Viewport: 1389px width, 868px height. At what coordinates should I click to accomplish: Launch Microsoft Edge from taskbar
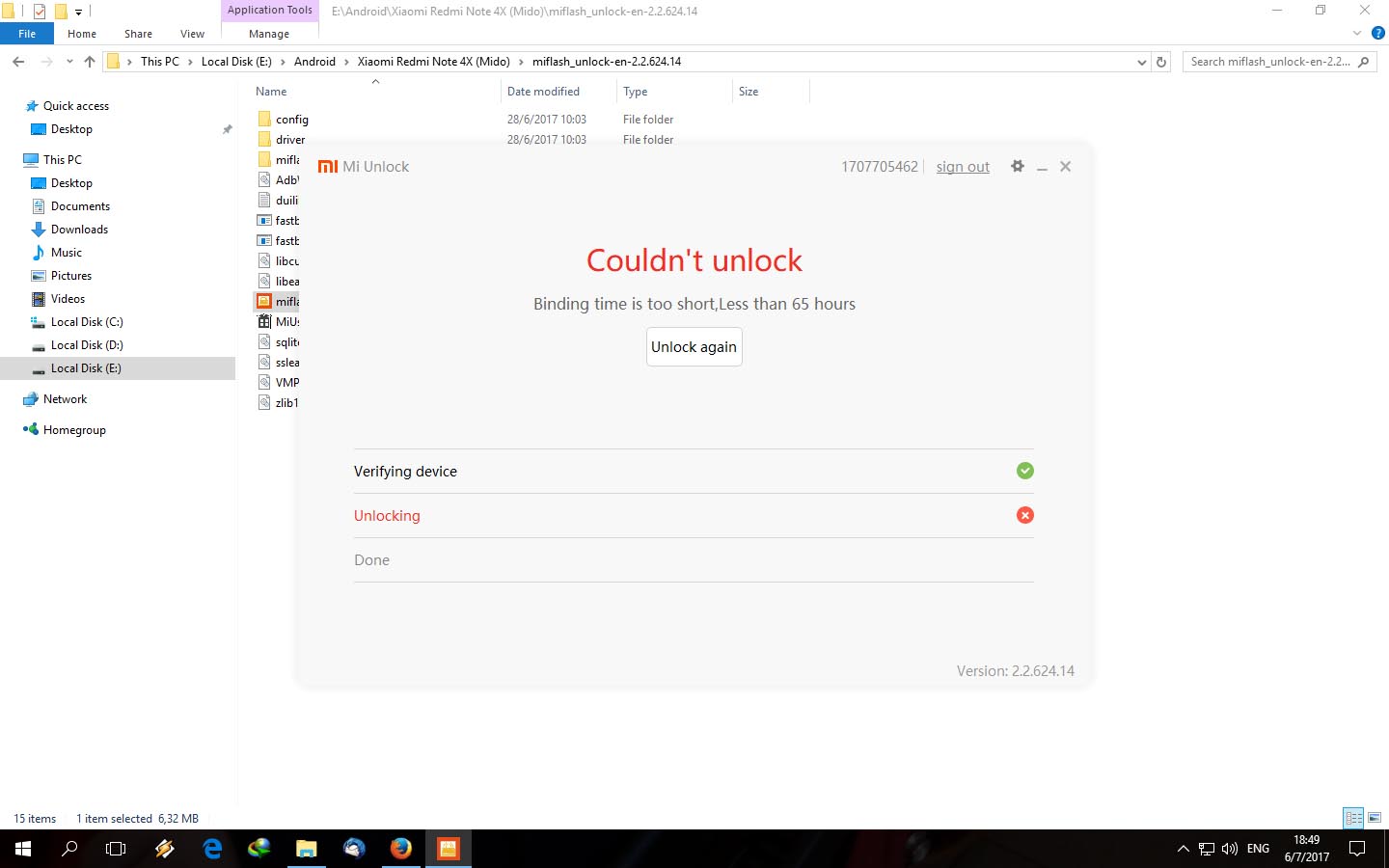pyautogui.click(x=212, y=849)
